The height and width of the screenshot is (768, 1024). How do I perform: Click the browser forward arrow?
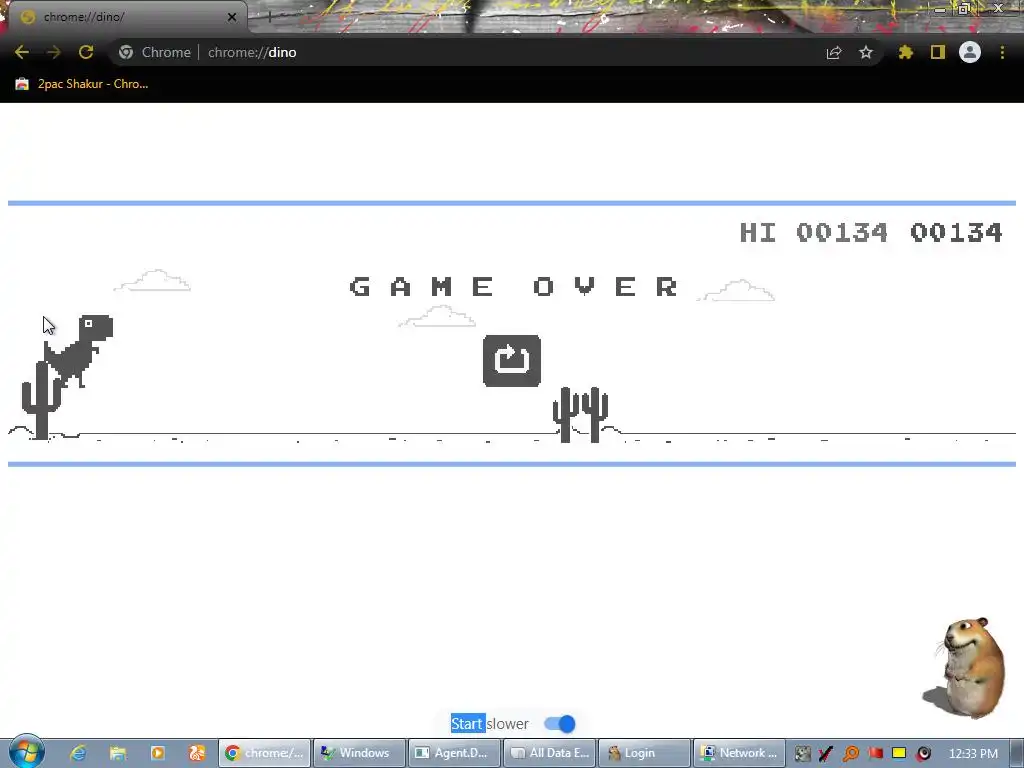coord(54,52)
